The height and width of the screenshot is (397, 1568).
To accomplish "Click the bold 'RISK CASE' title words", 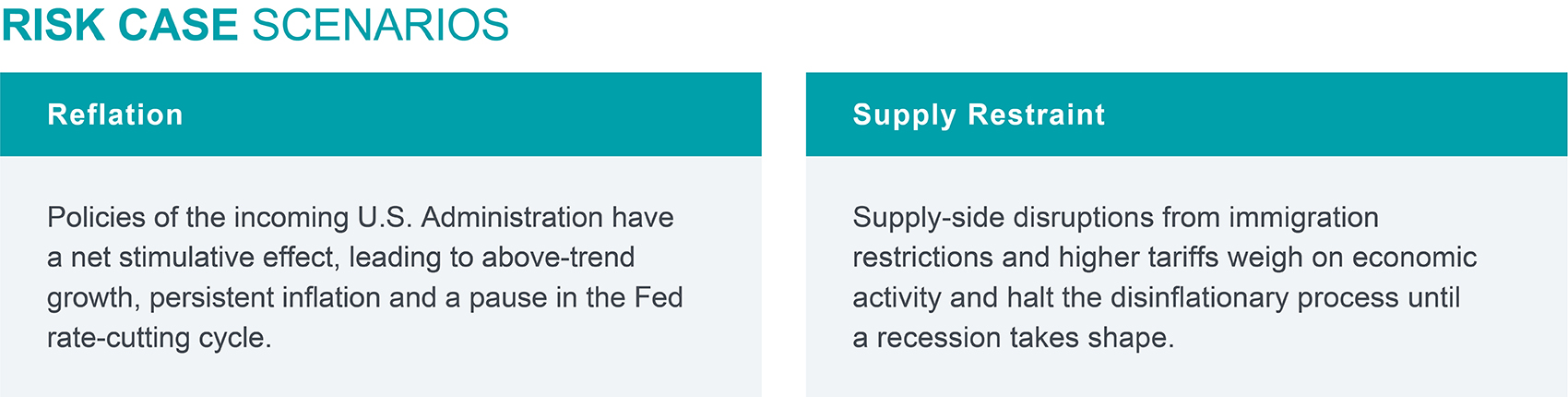I will [120, 25].
